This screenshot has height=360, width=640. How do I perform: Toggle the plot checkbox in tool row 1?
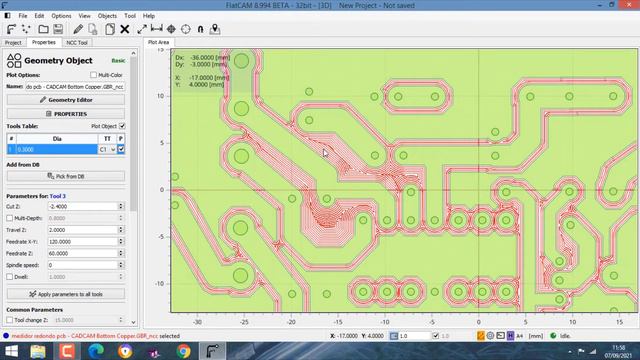(x=121, y=149)
